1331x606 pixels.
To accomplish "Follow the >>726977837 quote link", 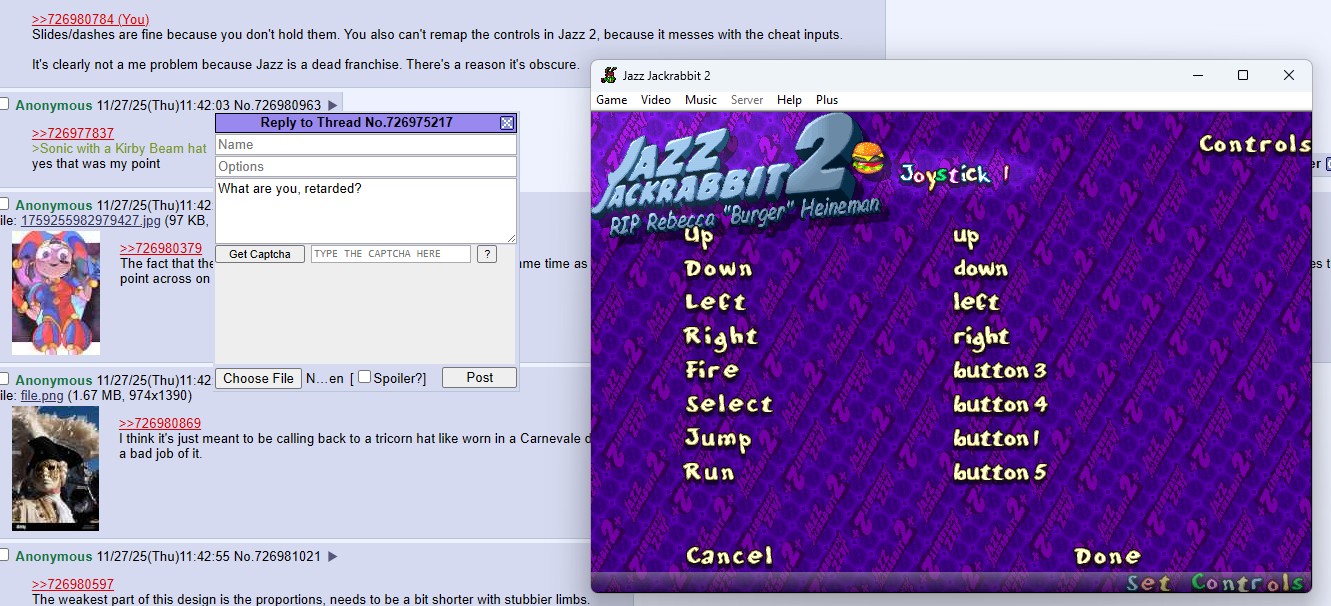I will (73, 133).
